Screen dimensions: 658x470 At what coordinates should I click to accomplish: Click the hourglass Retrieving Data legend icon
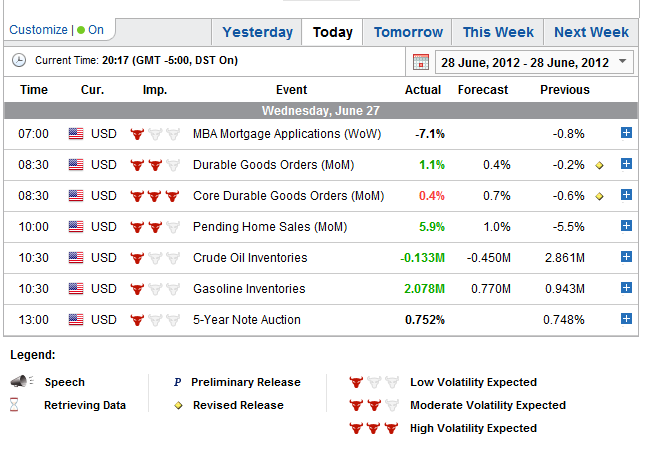14,405
